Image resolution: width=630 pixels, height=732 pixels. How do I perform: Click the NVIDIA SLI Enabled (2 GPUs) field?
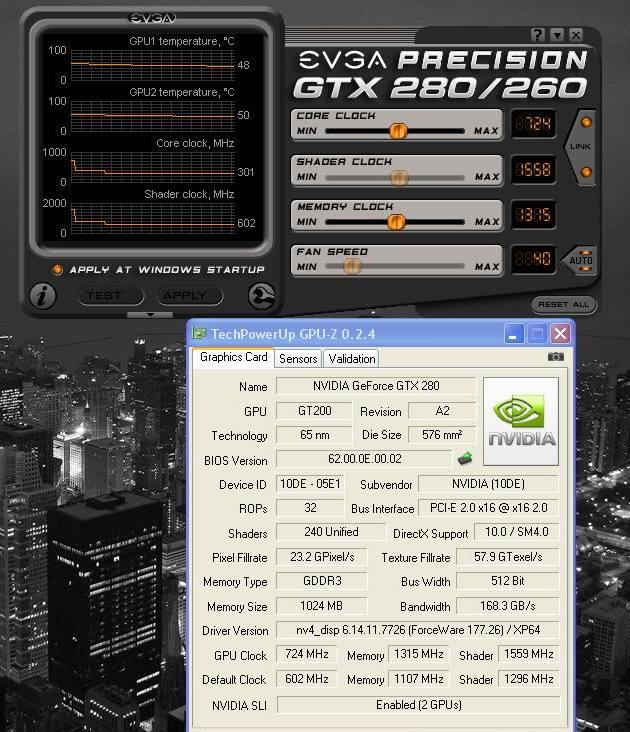pyautogui.click(x=419, y=705)
